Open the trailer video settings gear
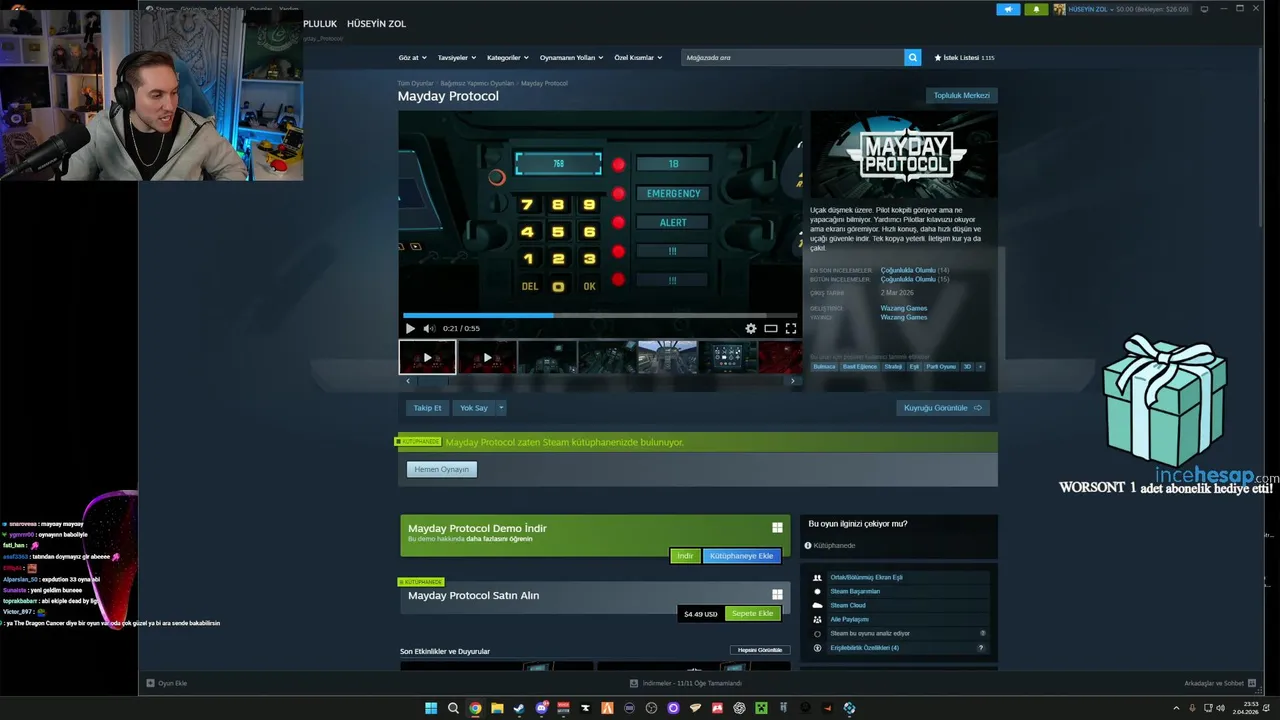 coord(751,328)
